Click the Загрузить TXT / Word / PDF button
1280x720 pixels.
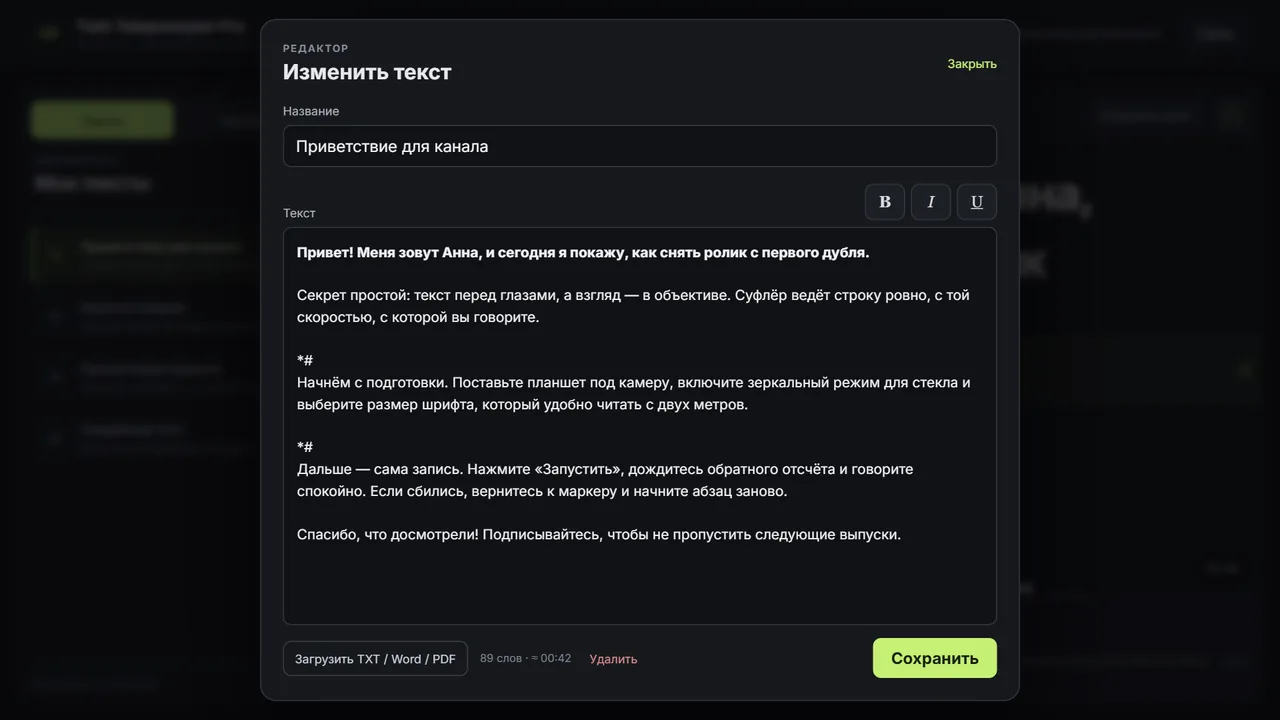tap(375, 659)
